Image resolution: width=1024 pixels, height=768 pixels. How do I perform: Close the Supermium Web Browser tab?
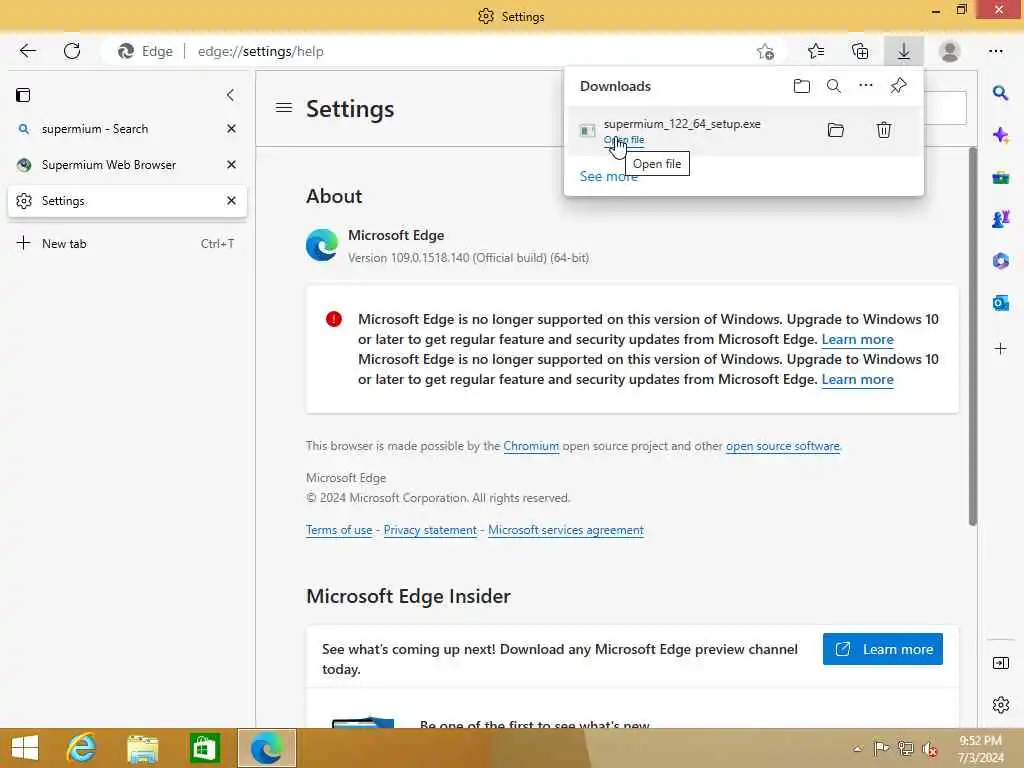click(231, 165)
